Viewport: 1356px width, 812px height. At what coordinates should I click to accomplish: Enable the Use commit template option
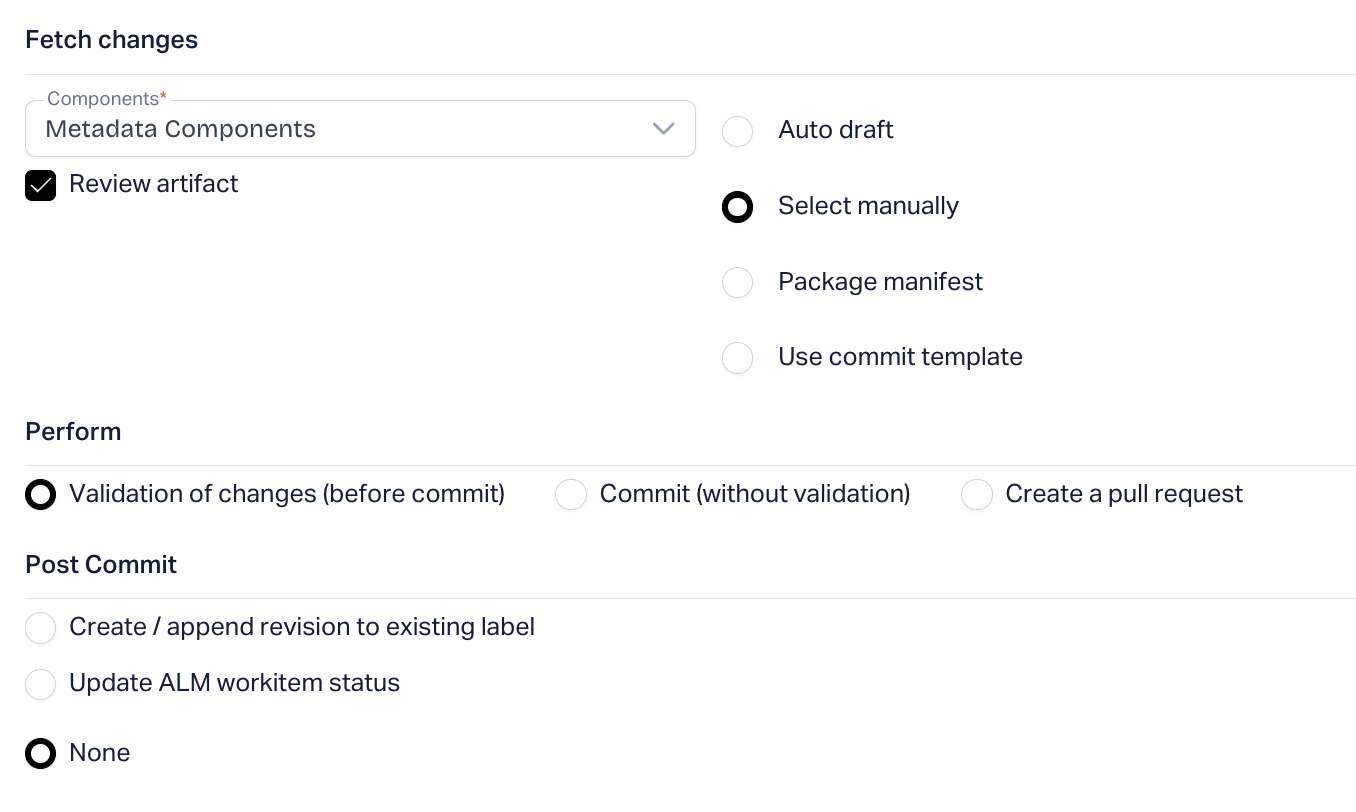tap(738, 357)
